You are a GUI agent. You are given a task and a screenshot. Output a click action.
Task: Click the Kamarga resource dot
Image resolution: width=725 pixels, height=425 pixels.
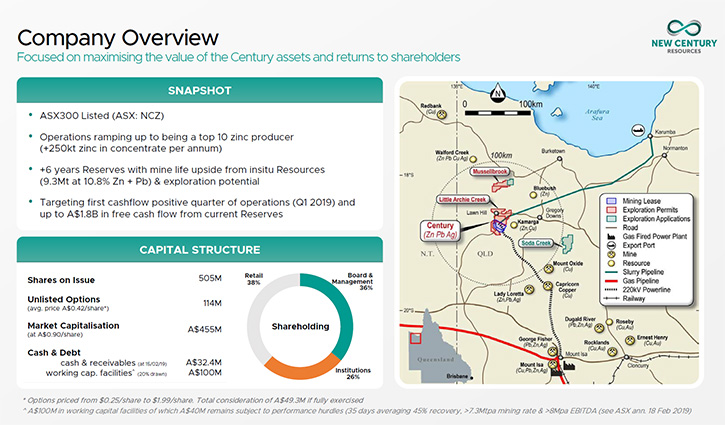tap(514, 225)
